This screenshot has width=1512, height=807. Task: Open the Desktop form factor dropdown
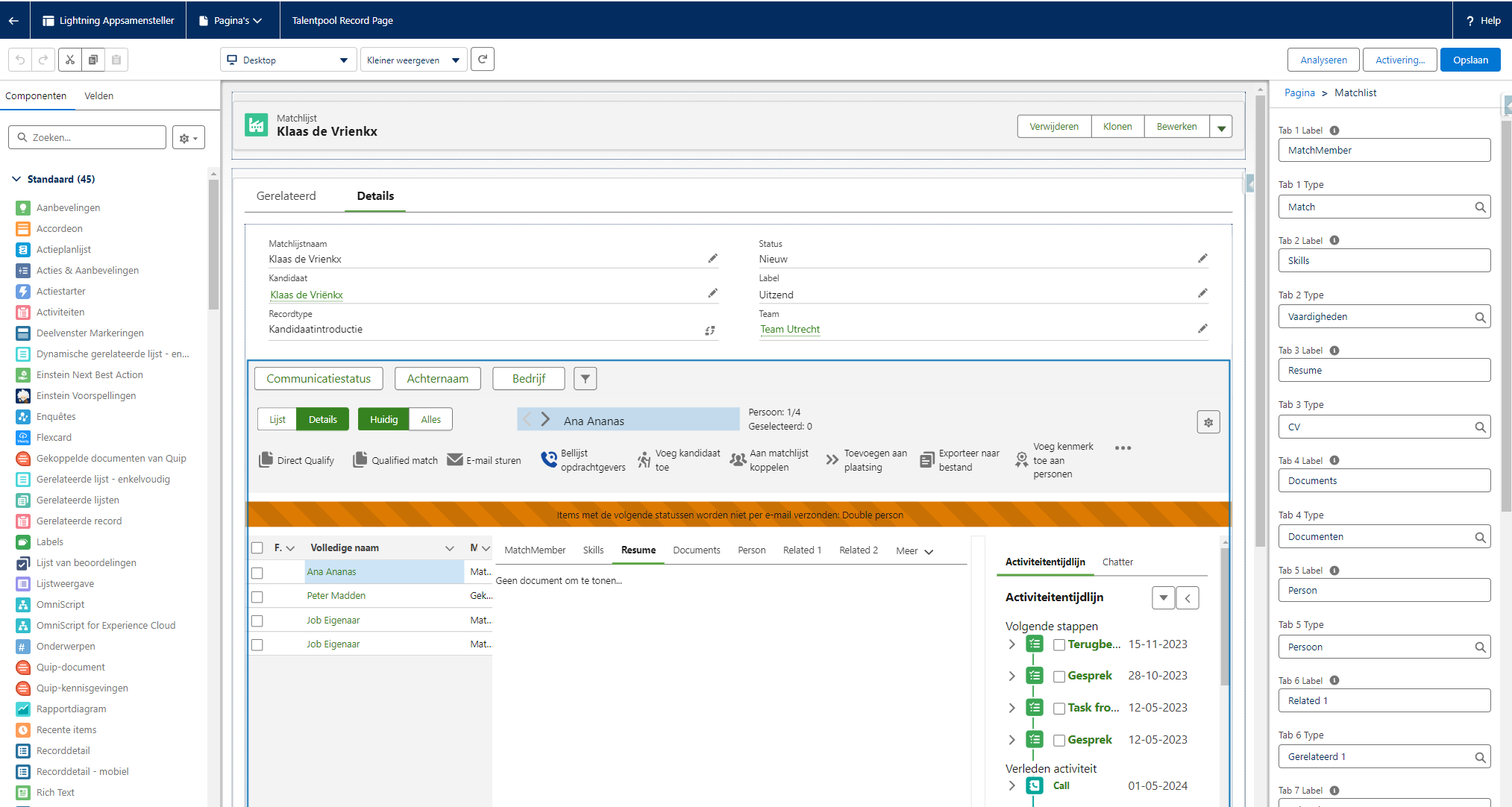[x=287, y=60]
